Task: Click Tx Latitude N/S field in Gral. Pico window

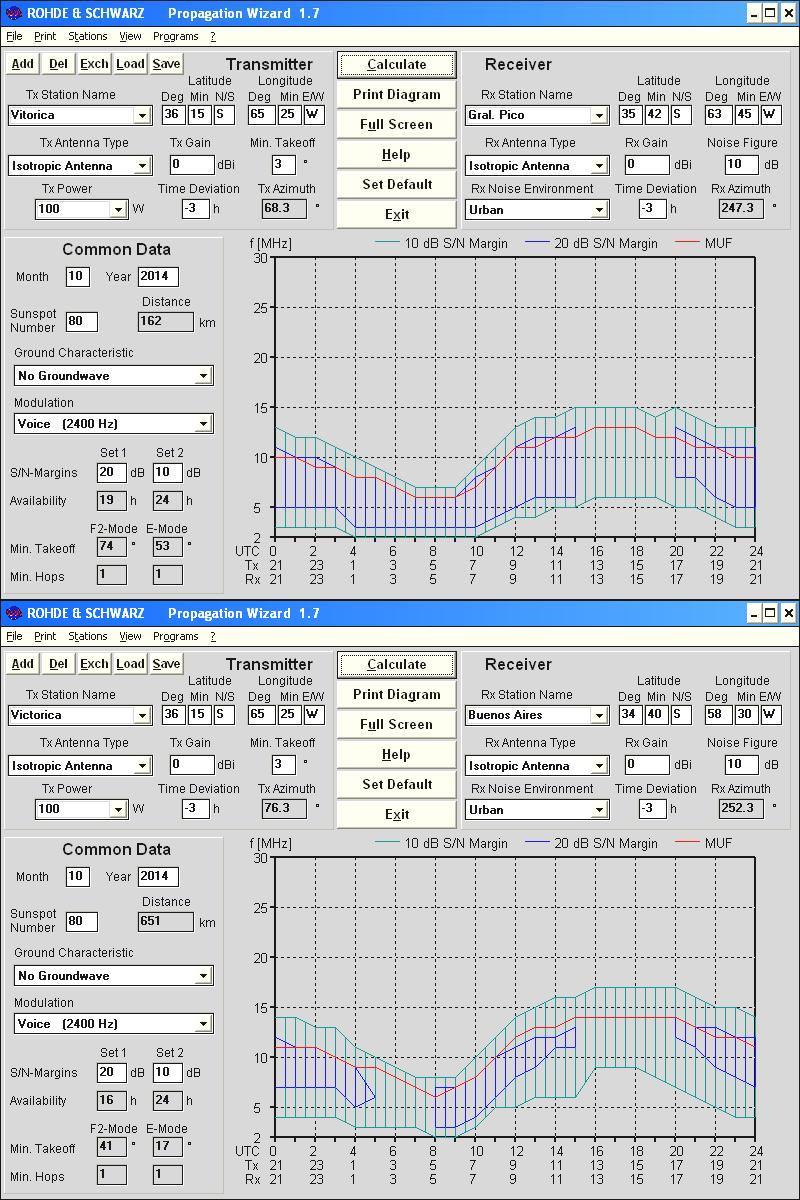Action: coord(224,114)
